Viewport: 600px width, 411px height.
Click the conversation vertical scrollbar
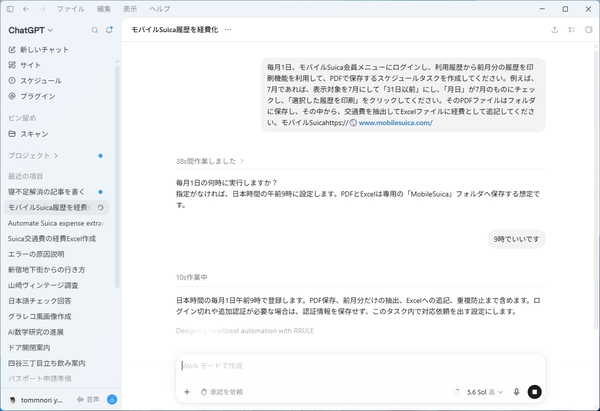pyautogui.click(x=597, y=189)
